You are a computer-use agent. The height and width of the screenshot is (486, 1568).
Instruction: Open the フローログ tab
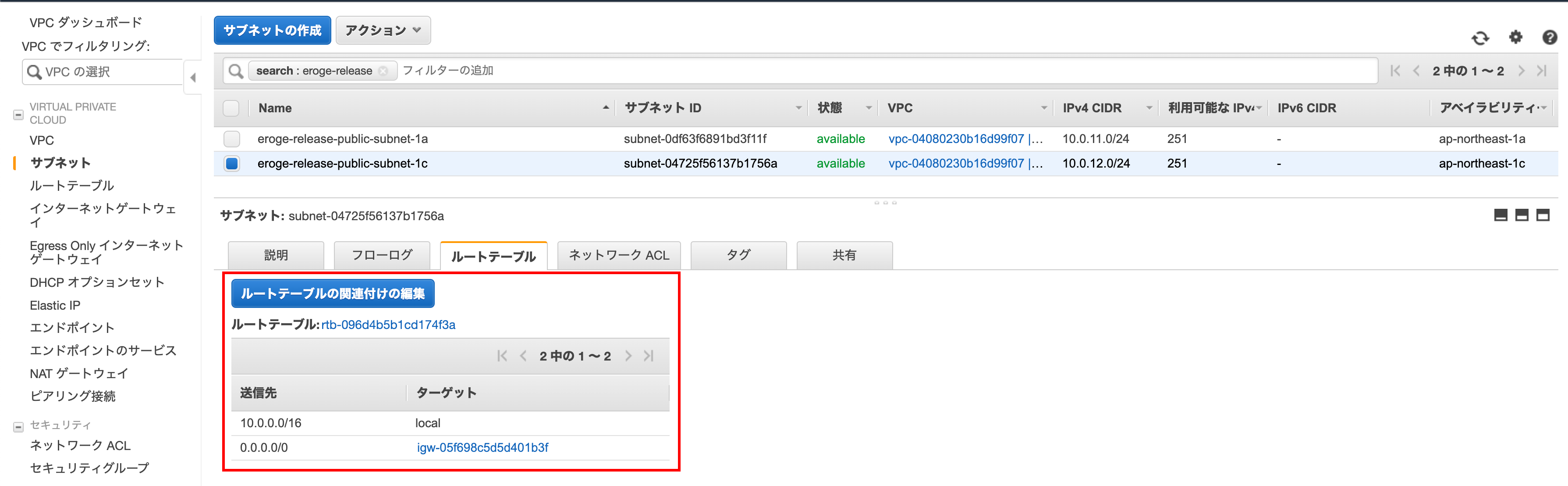382,255
